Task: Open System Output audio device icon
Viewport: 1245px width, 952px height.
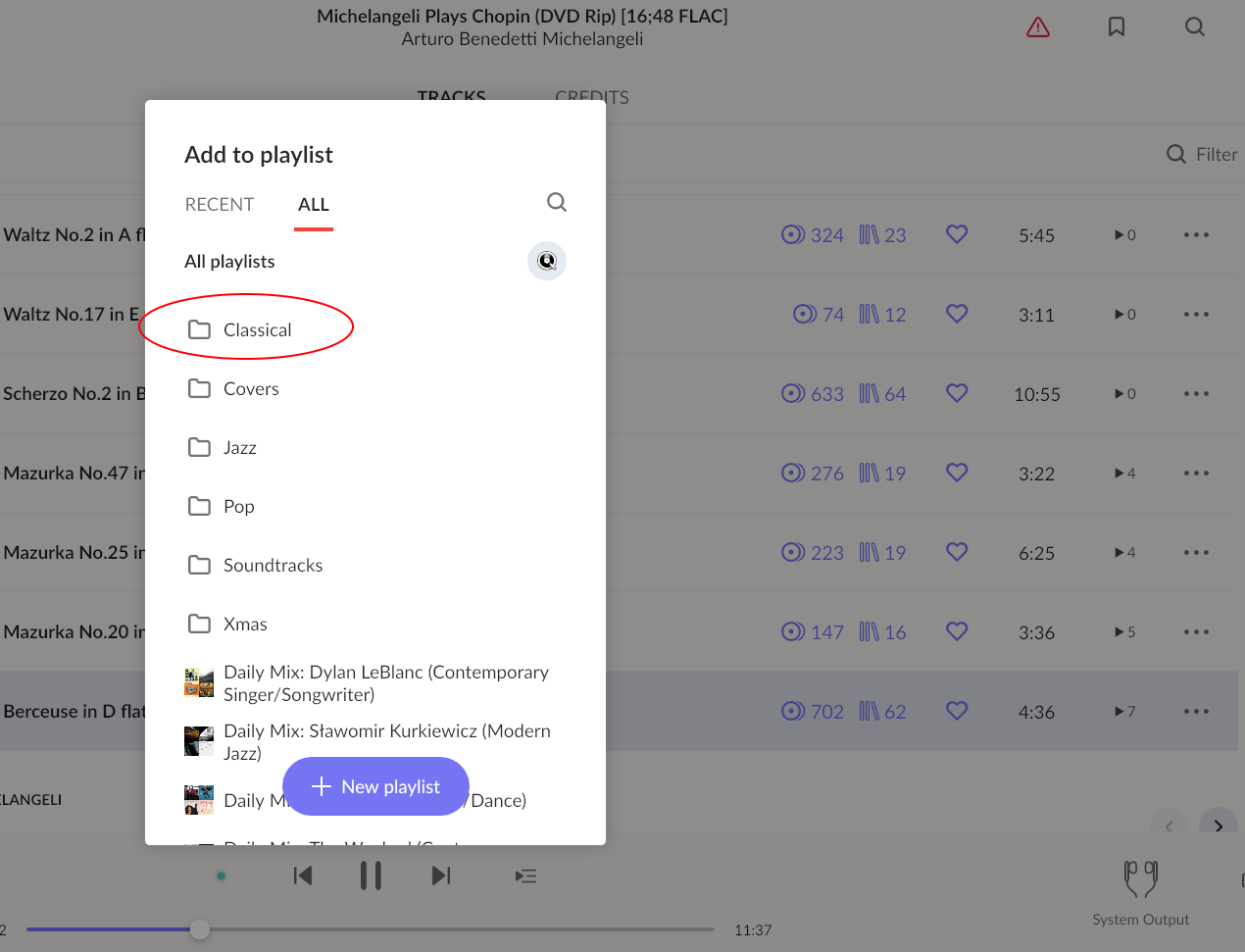Action: pyautogui.click(x=1141, y=879)
